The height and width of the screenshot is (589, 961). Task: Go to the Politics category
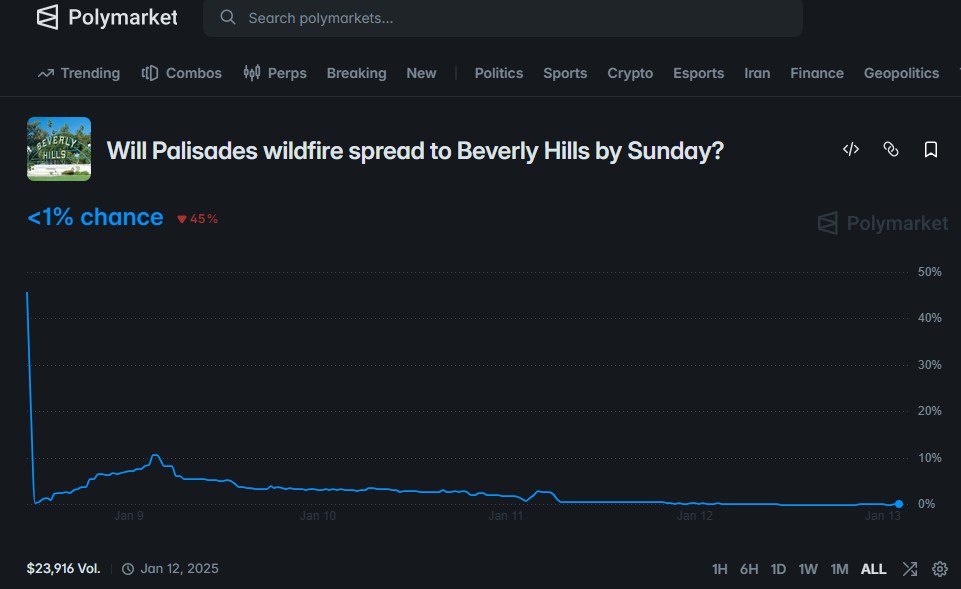[499, 73]
